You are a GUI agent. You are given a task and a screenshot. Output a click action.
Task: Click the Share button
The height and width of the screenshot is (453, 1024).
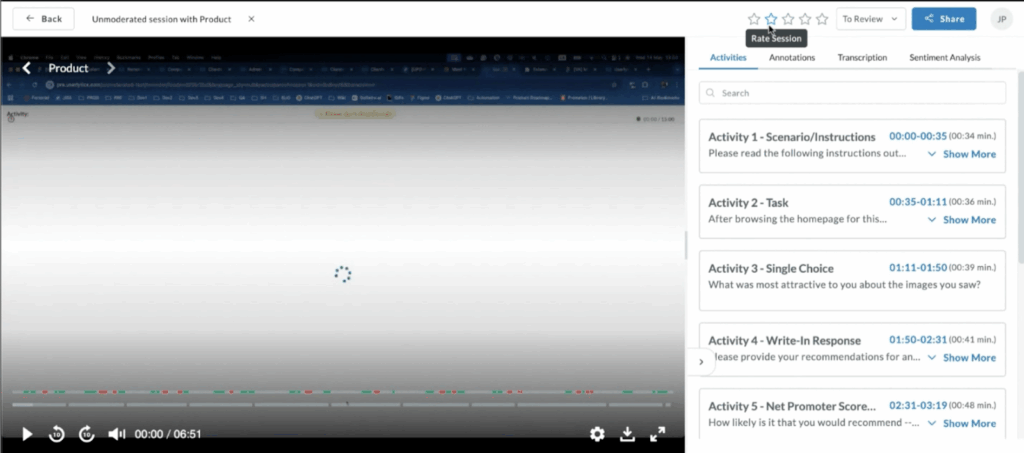943,19
